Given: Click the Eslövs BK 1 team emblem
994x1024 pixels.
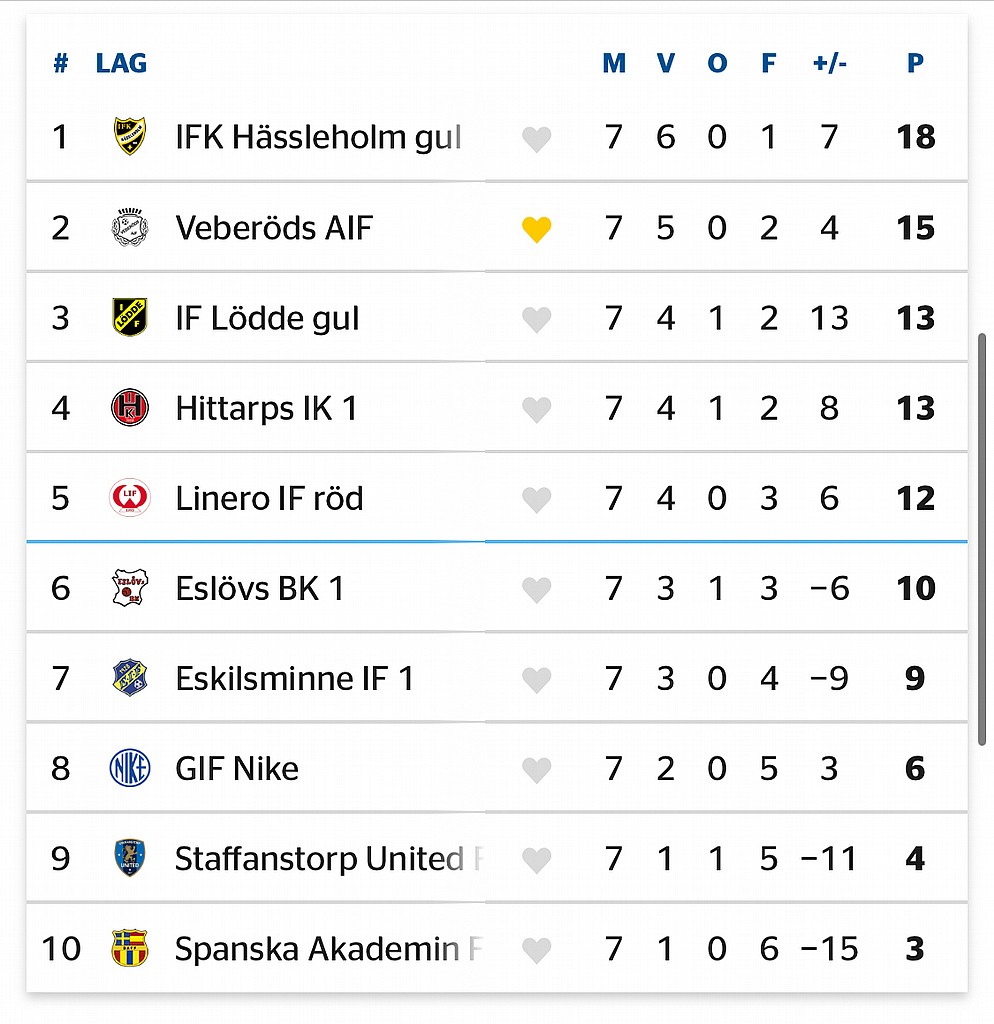Looking at the screenshot, I should click(130, 588).
